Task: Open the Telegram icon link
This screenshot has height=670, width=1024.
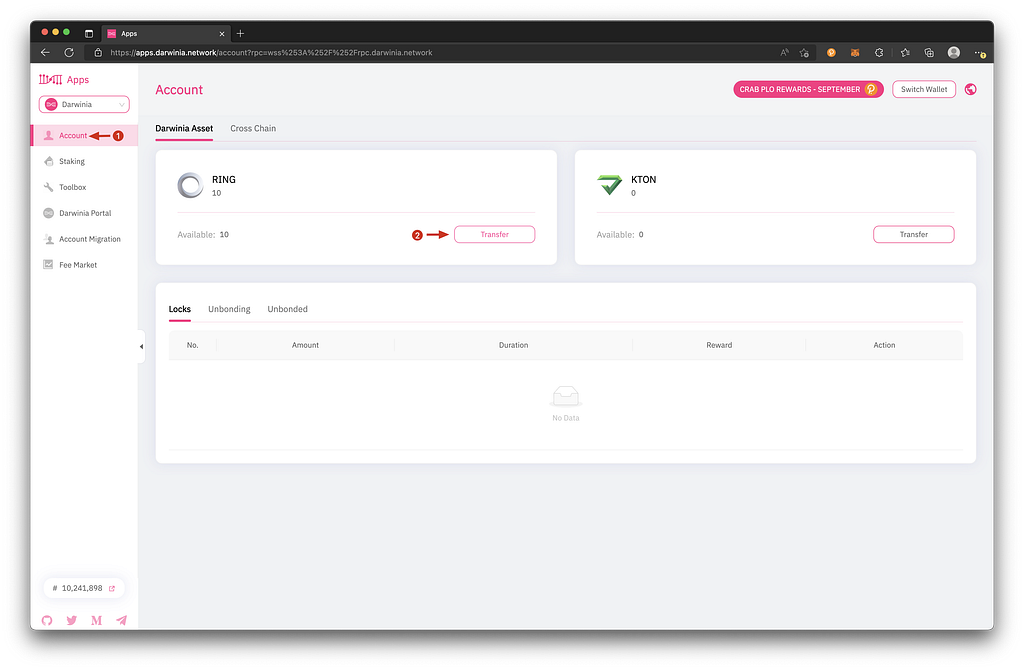Action: (121, 620)
